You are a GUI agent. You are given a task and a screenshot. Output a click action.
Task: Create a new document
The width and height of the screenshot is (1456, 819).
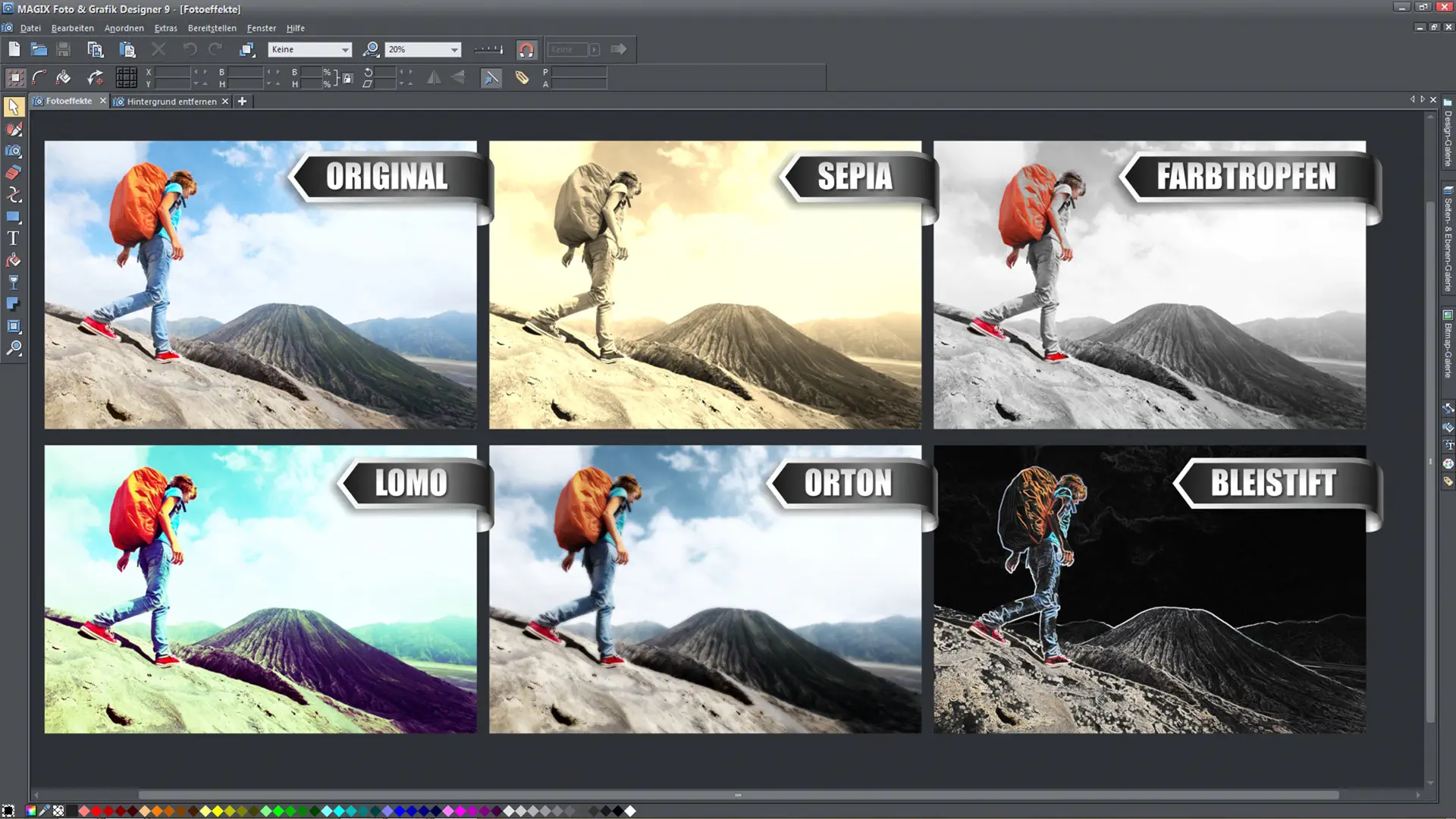pos(13,49)
